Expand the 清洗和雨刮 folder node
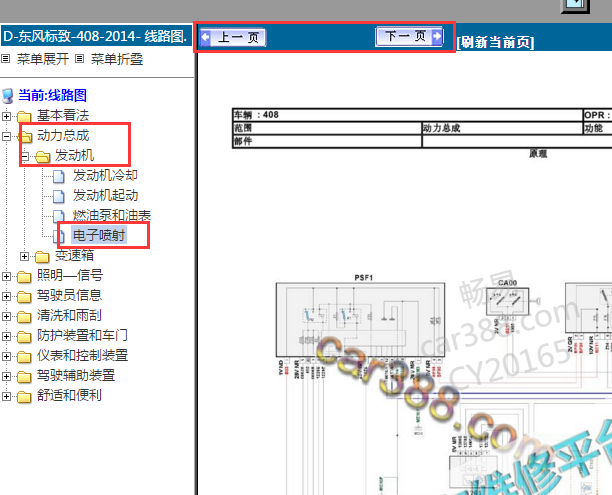Screen dimensions: 612x495 click(x=6, y=316)
